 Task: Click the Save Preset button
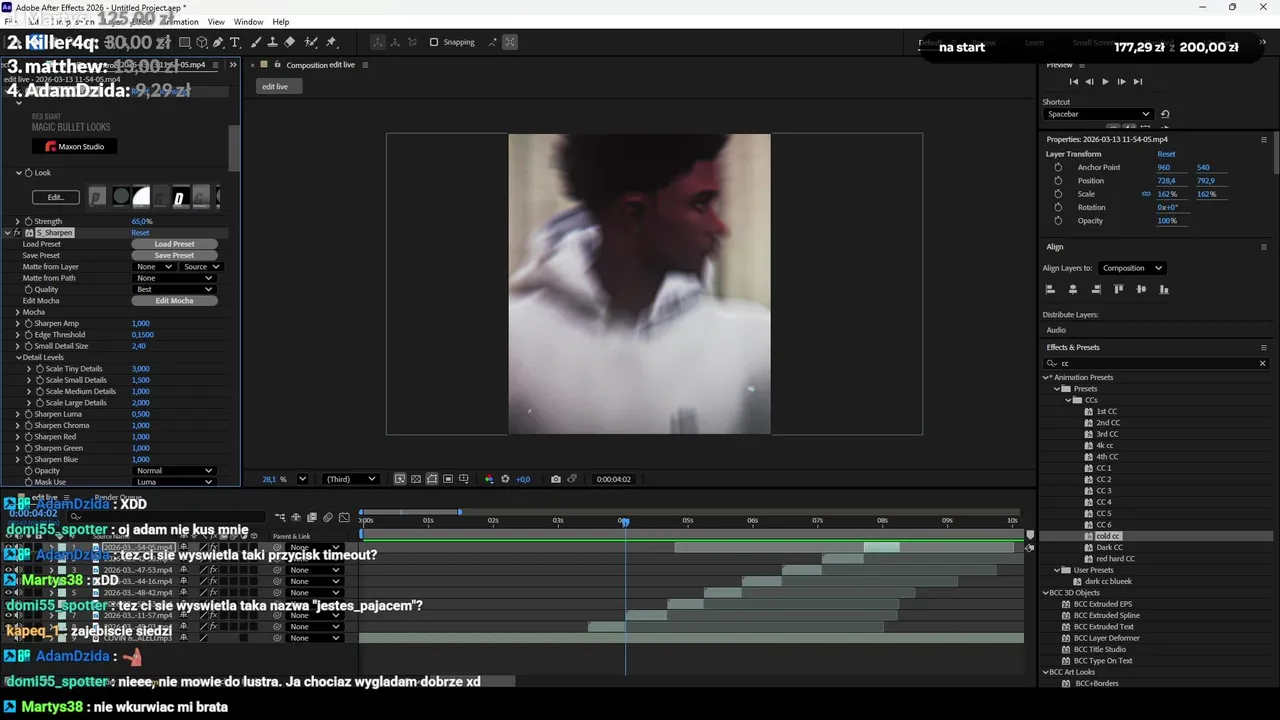[174, 255]
